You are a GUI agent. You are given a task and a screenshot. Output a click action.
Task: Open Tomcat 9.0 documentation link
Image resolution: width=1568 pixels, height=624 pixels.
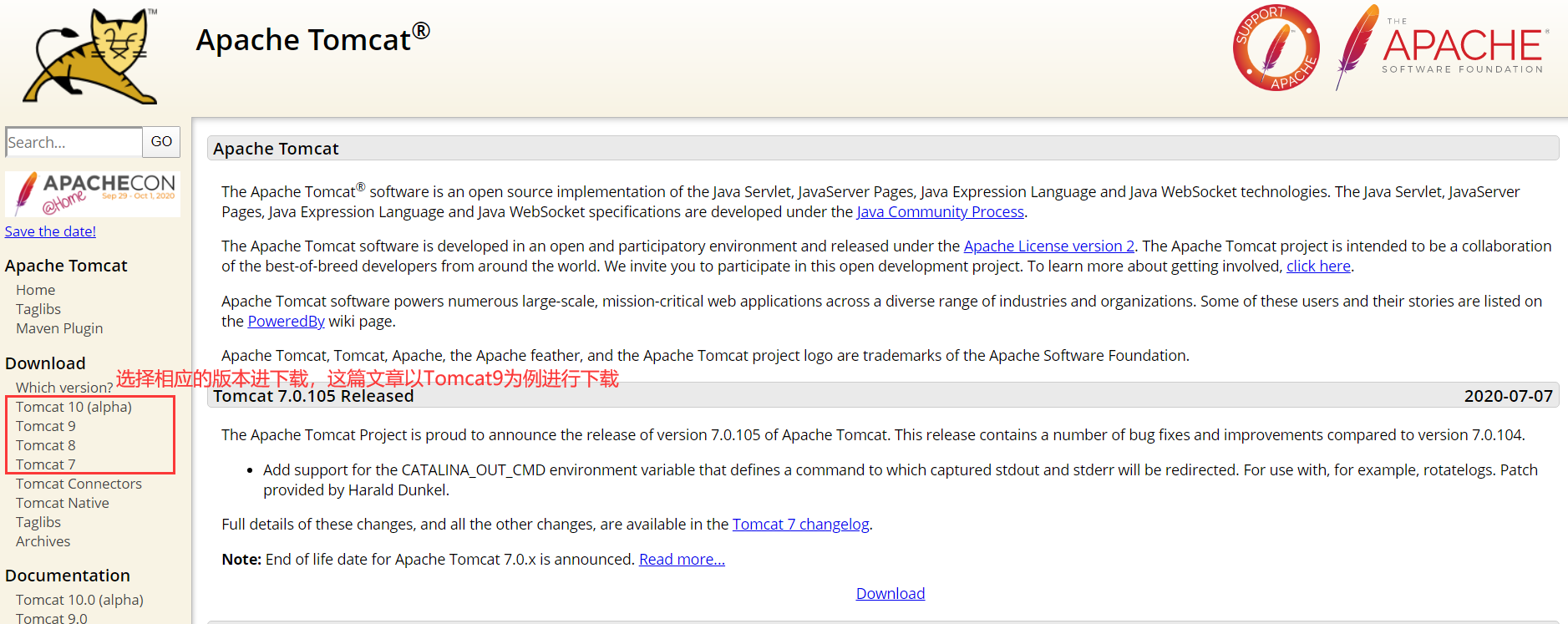click(51, 618)
